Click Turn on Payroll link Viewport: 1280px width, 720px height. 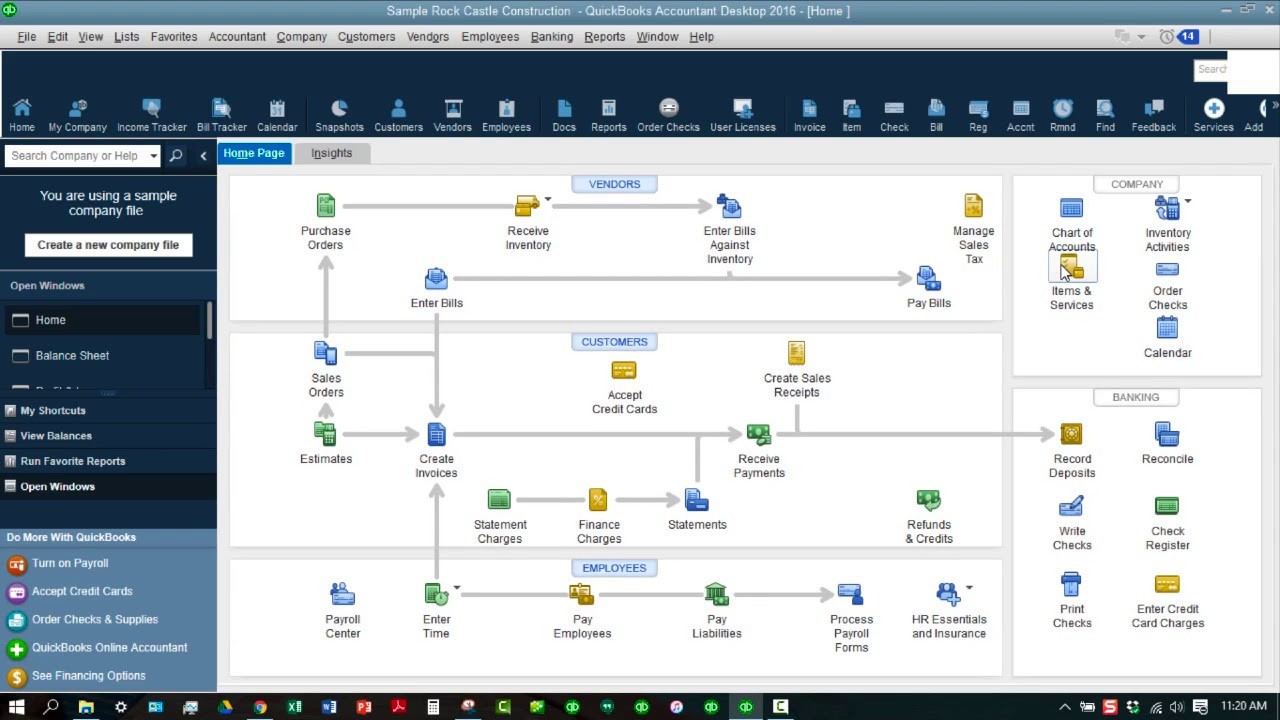pyautogui.click(x=70, y=563)
